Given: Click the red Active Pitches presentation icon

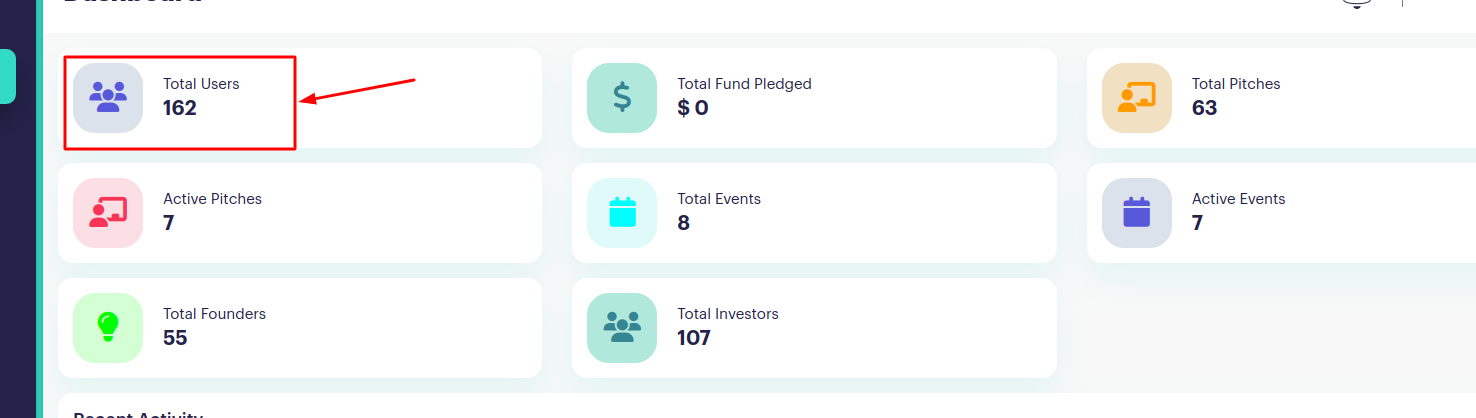Looking at the screenshot, I should [x=108, y=212].
